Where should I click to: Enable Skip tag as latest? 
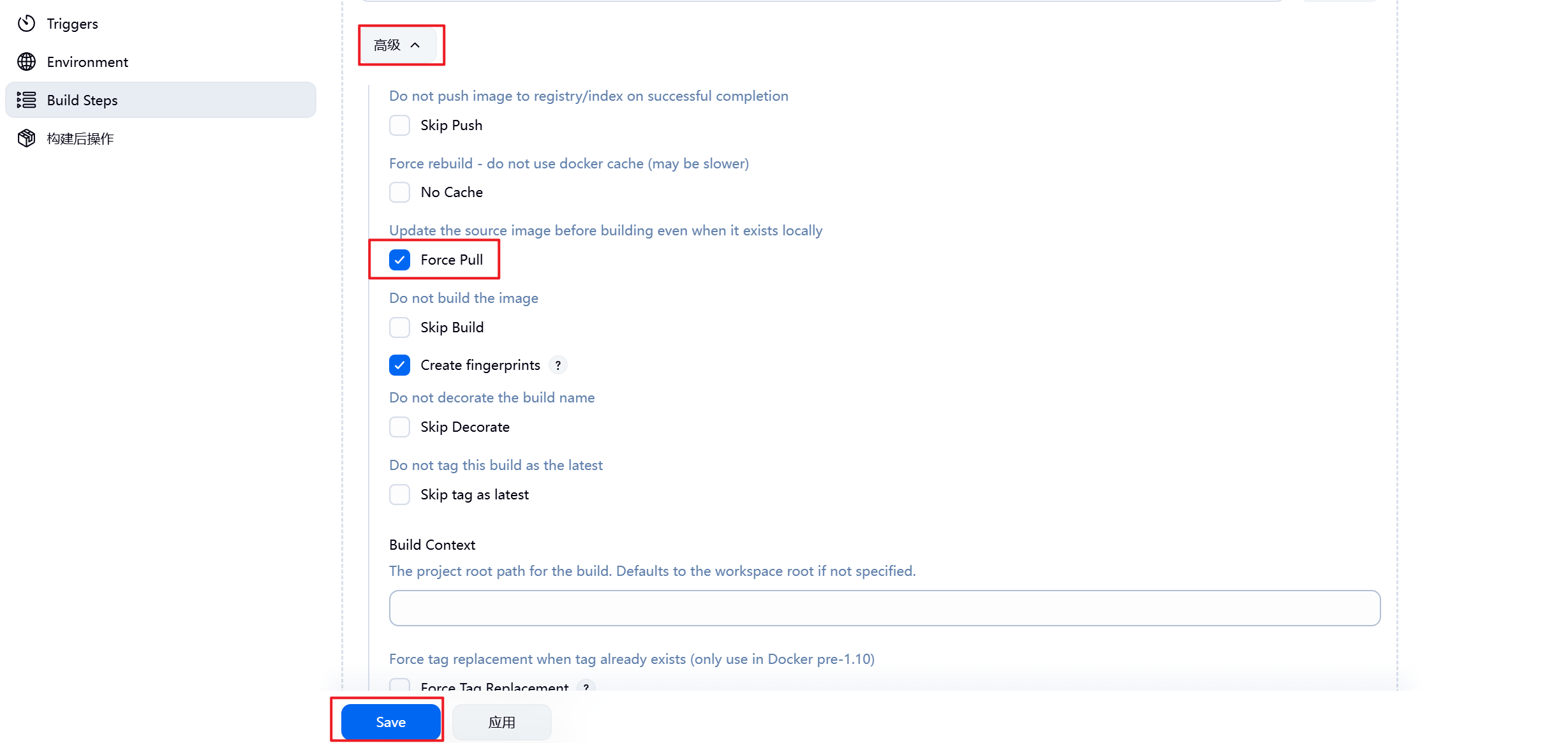tap(400, 495)
